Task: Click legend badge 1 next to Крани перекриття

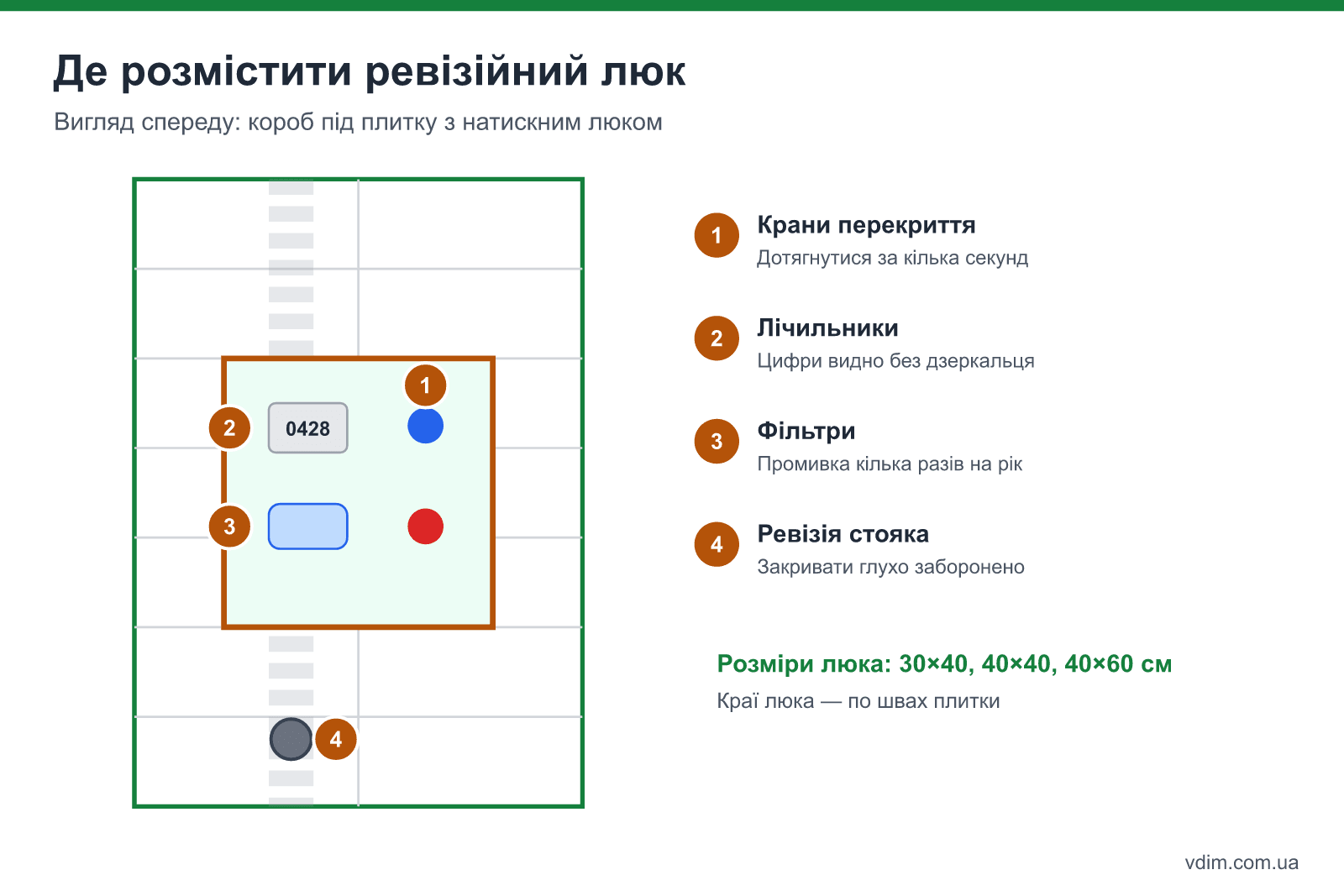Action: tap(717, 235)
